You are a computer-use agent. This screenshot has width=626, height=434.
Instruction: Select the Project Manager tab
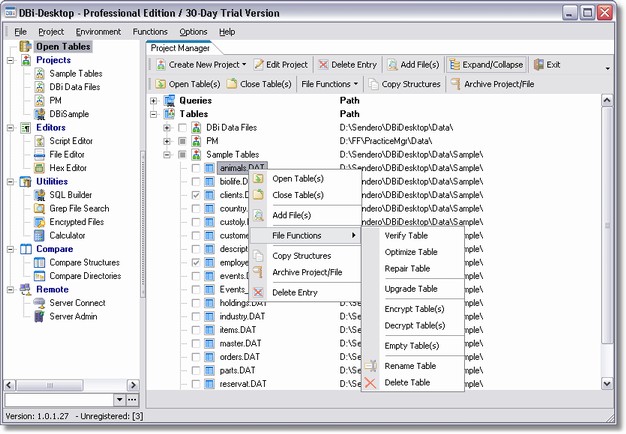[x=180, y=48]
